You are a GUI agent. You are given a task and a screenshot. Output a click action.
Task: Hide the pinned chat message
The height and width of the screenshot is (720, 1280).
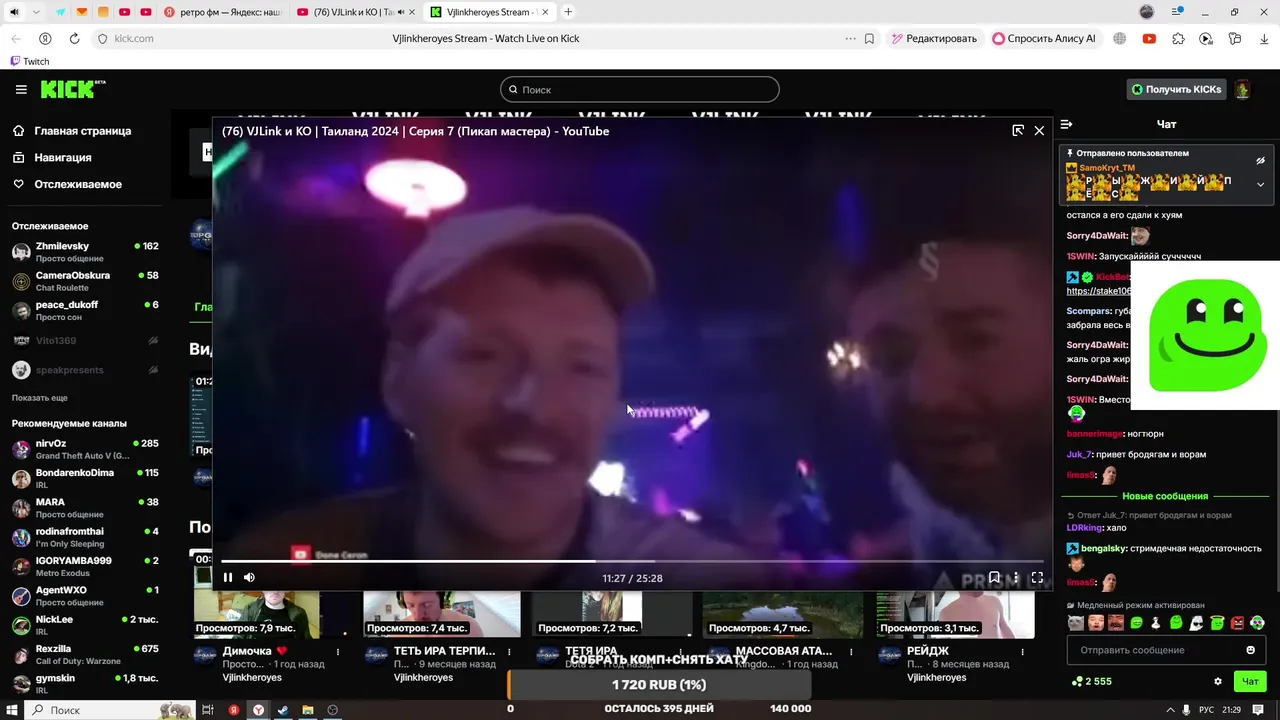point(1260,160)
